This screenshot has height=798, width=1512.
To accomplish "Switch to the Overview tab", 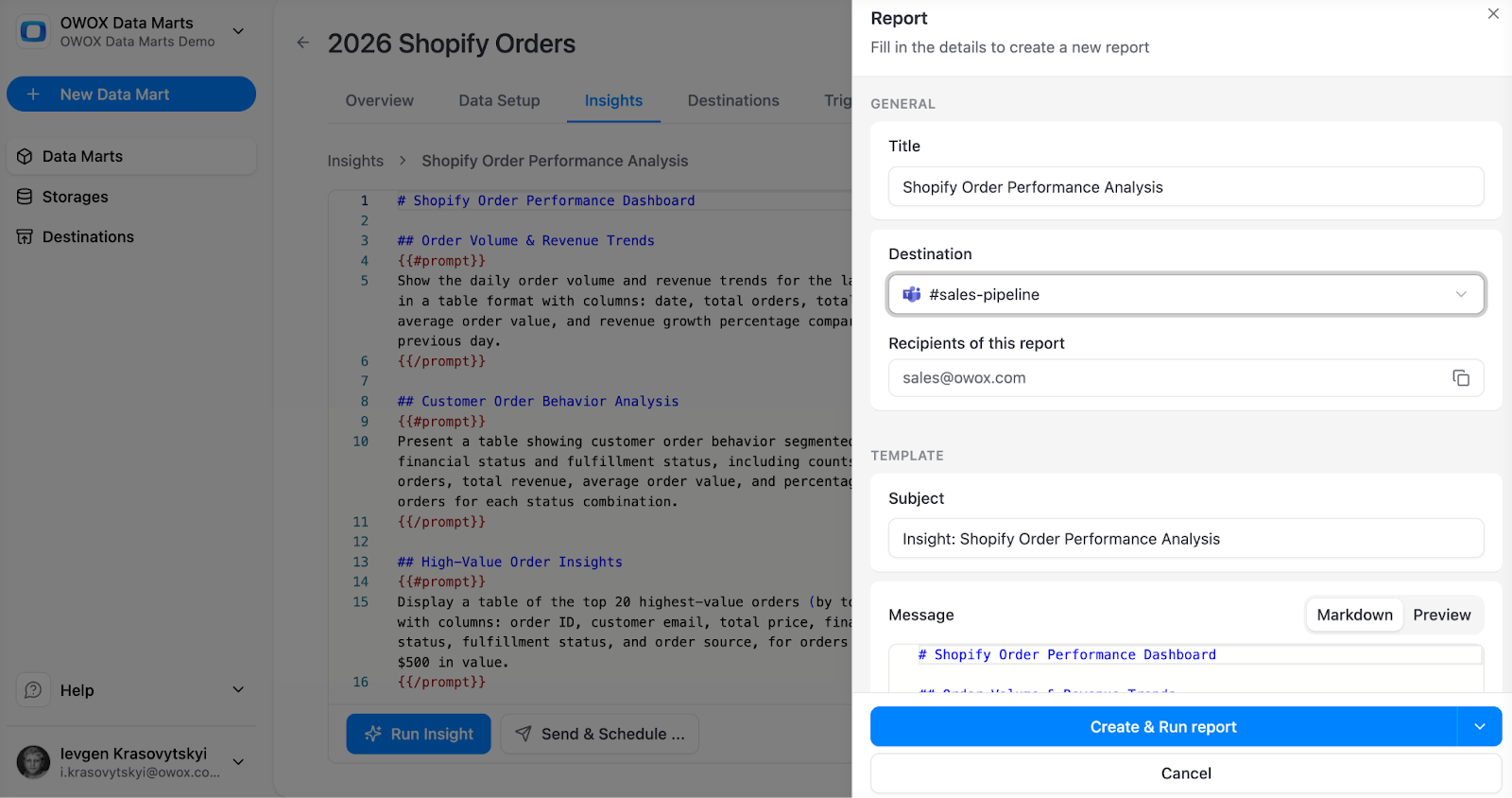I will point(378,100).
